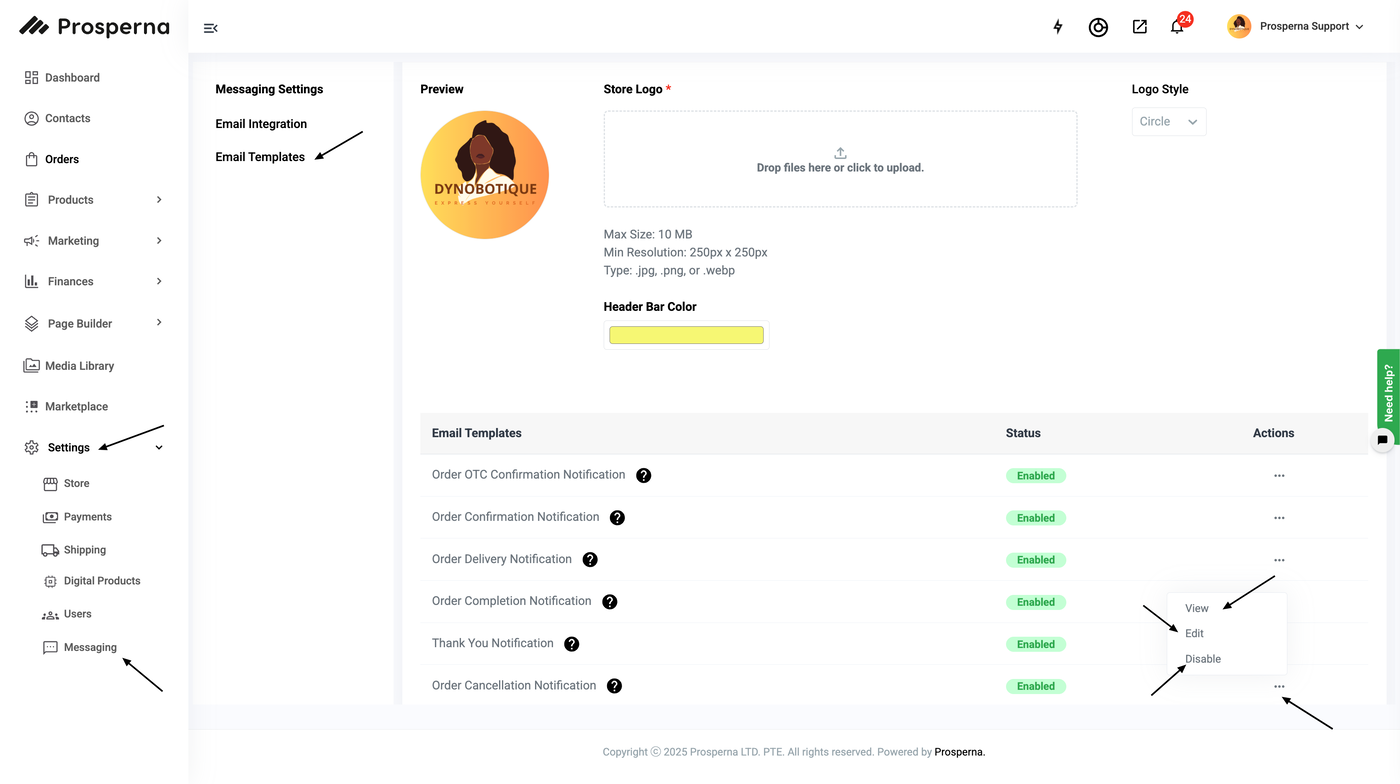Collapse the sidebar with the menu icon
This screenshot has width=1400, height=784.
point(210,28)
